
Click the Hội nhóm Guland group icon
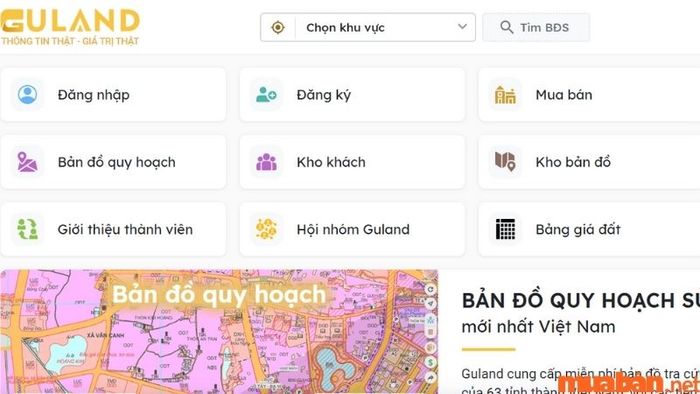tap(266, 229)
